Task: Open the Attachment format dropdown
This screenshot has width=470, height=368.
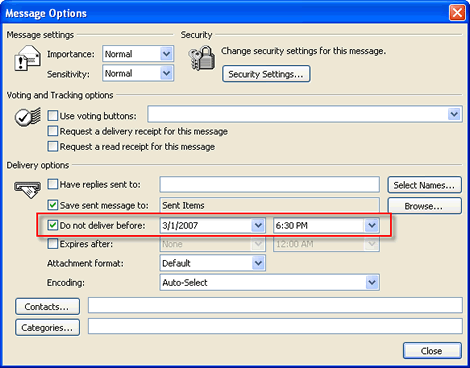Action: pyautogui.click(x=258, y=263)
